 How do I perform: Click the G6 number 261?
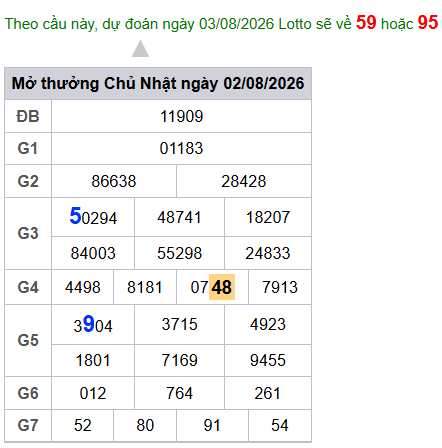(x=268, y=393)
